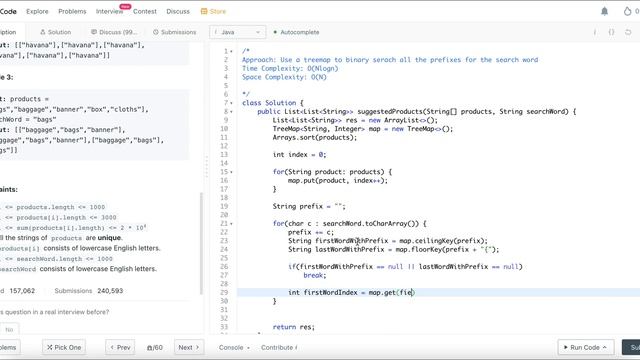Click the problem description scrollbar
This screenshot has height=360, width=640.
tap(201, 243)
